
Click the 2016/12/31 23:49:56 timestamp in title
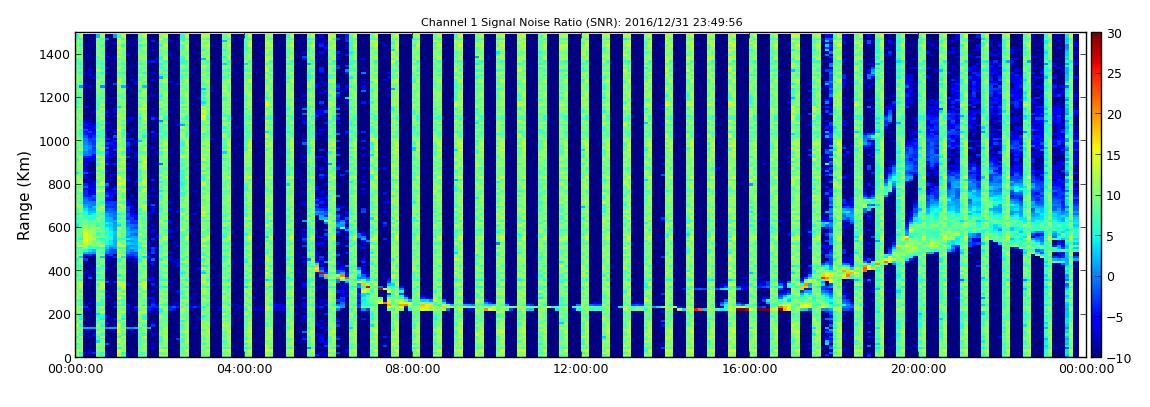684,23
